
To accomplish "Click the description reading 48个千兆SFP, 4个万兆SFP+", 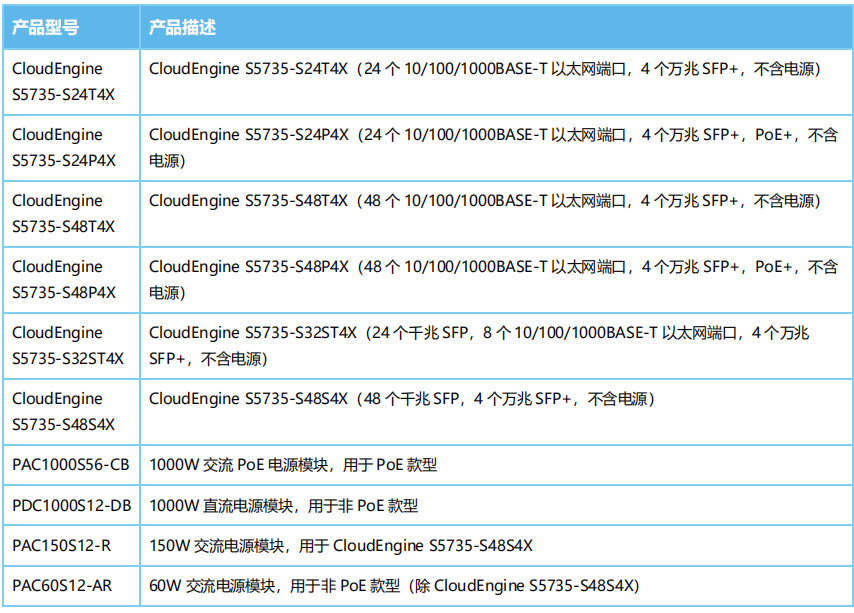I will pos(402,399).
